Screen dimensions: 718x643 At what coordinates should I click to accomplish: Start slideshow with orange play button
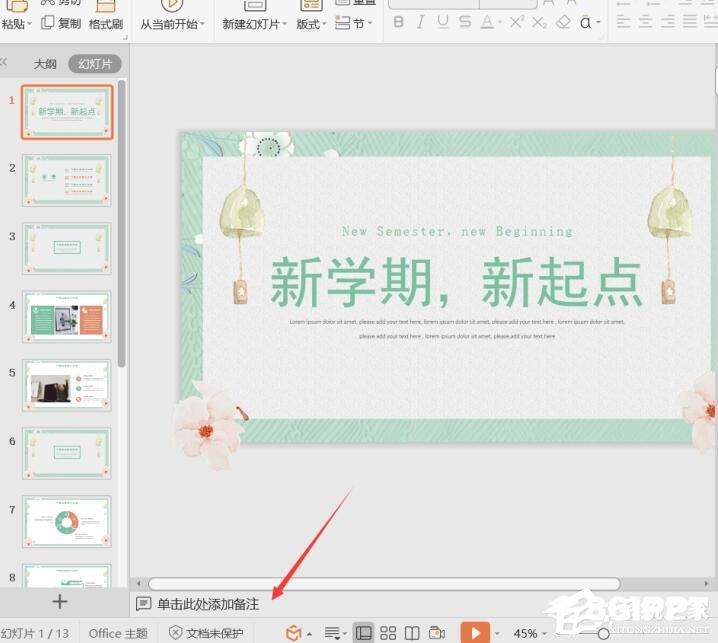coord(475,632)
